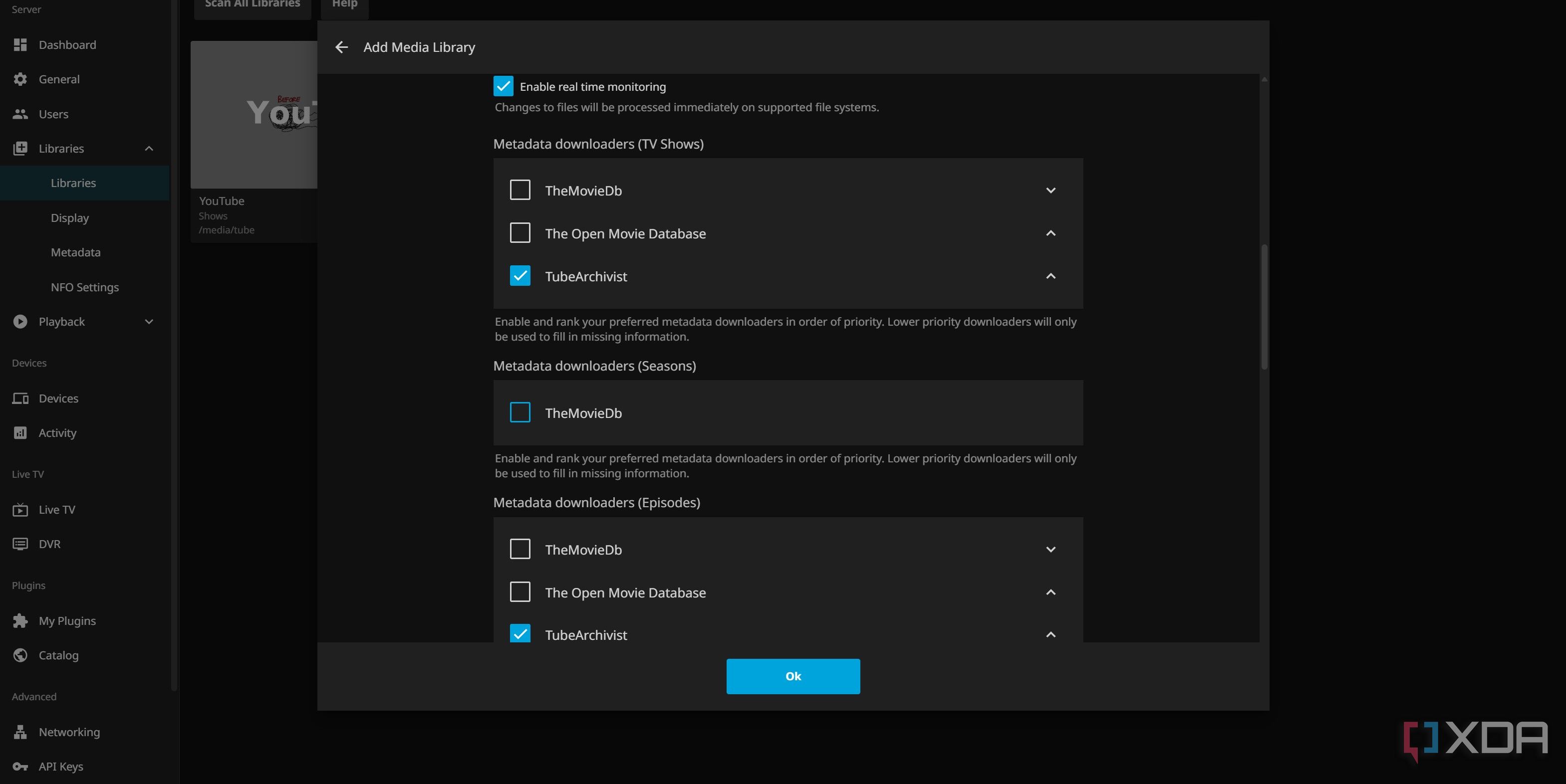Click the DVR list icon

point(20,544)
